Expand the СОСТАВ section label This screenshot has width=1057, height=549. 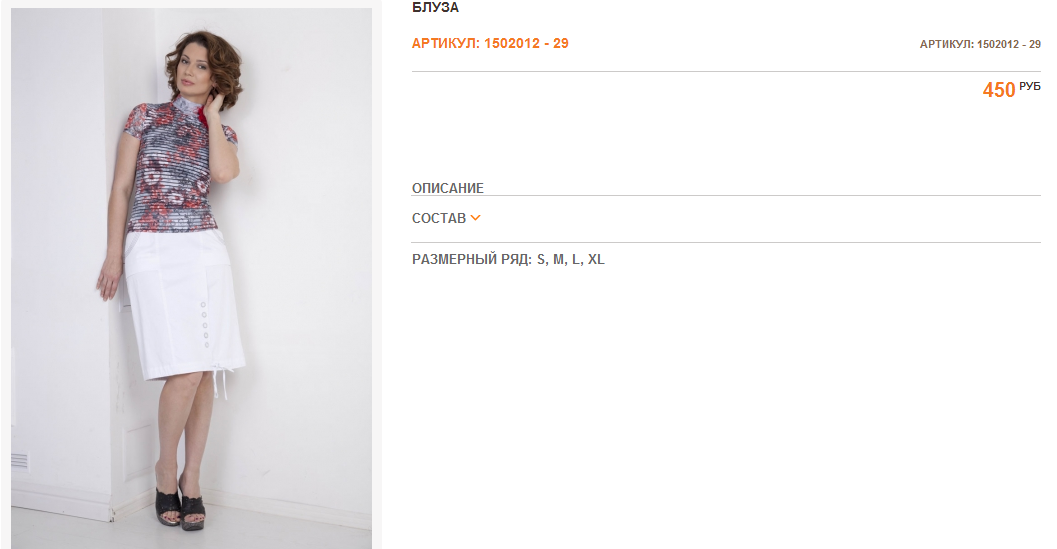(x=439, y=219)
